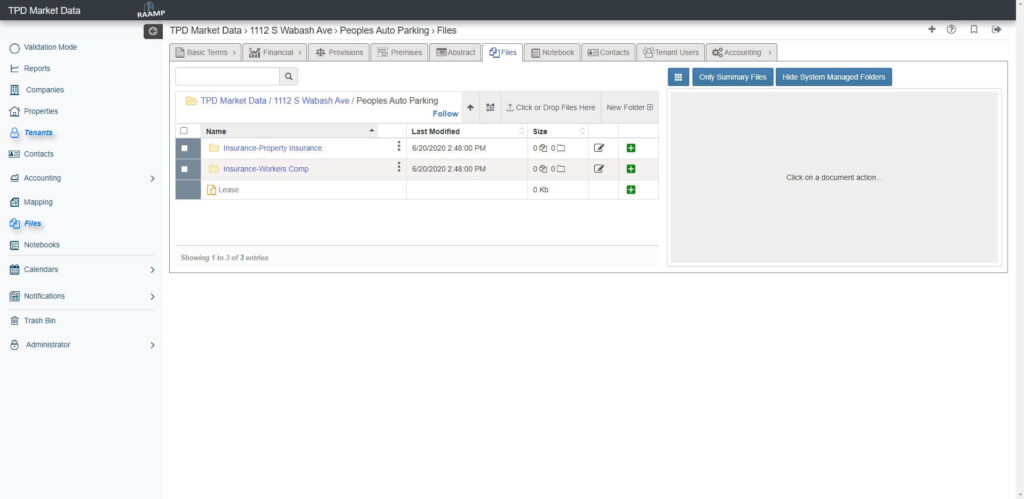
Task: Click the logout arrow icon
Action: point(996,30)
